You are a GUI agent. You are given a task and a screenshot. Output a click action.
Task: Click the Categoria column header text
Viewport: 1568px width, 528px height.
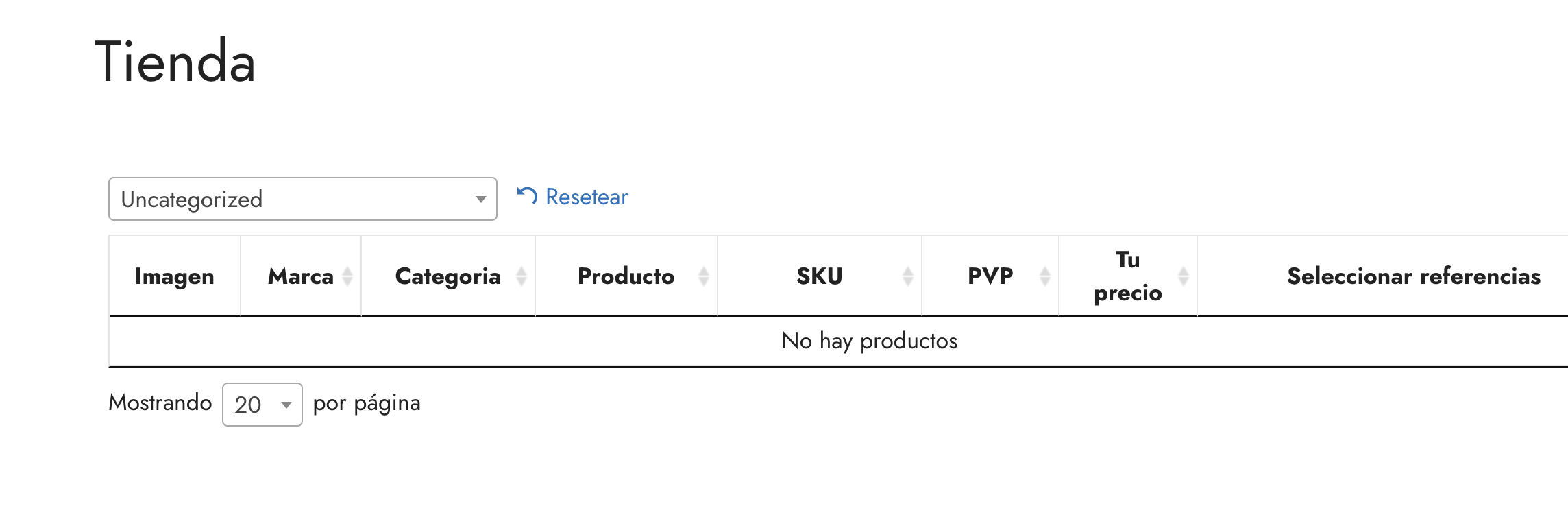click(448, 276)
